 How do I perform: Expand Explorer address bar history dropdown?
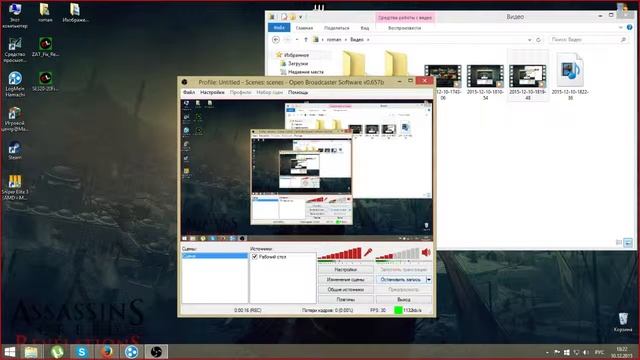pos(529,40)
